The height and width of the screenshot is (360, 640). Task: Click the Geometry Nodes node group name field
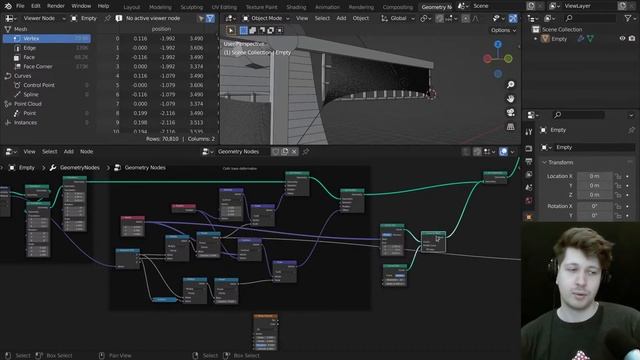click(x=242, y=152)
